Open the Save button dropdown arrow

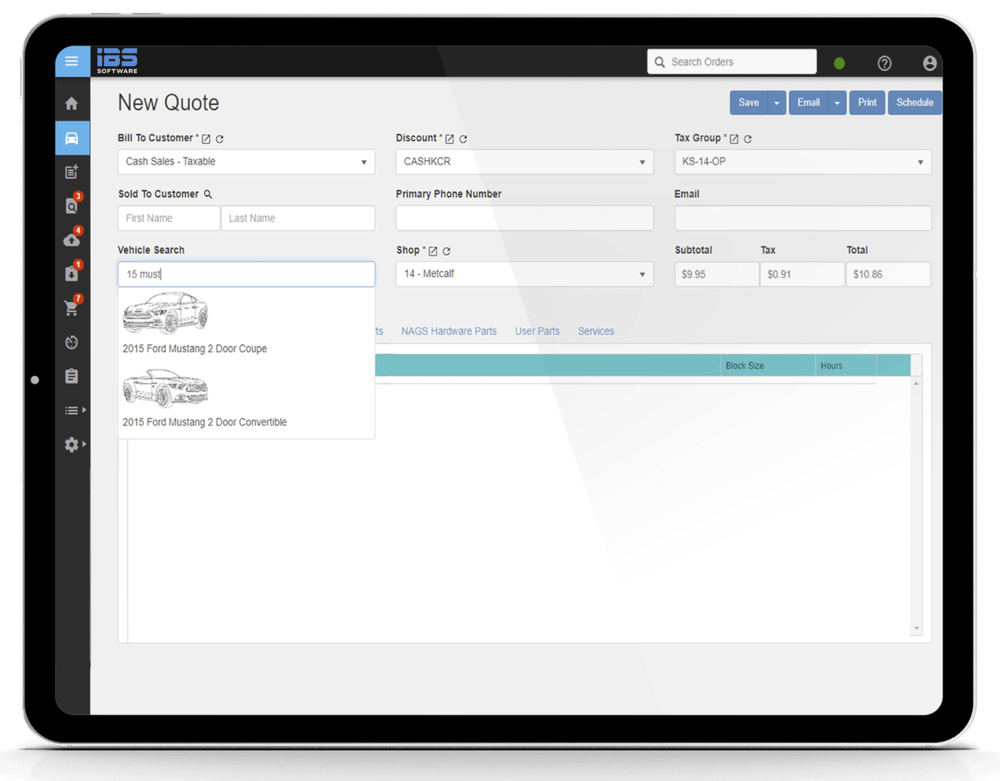[777, 103]
